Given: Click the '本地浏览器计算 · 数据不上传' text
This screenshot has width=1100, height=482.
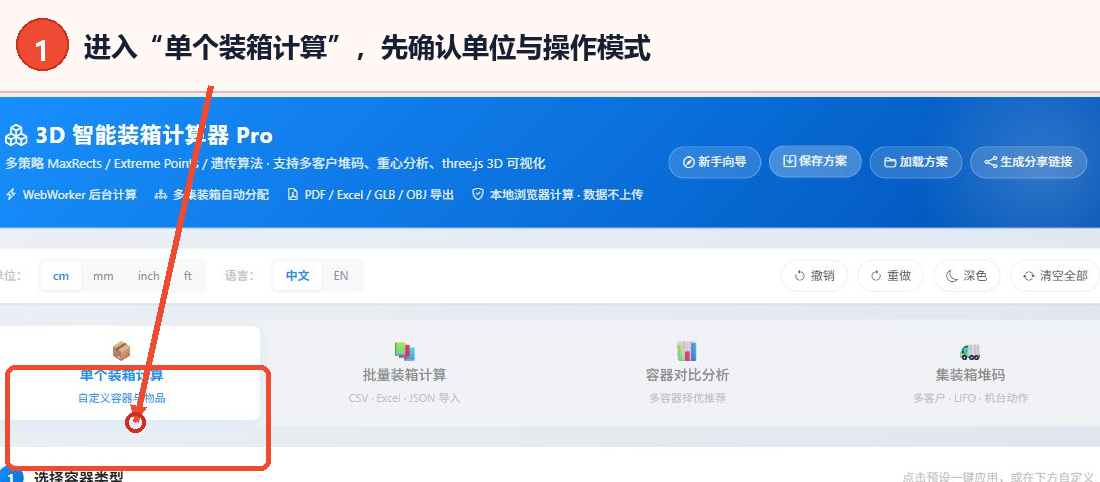Looking at the screenshot, I should [x=567, y=194].
